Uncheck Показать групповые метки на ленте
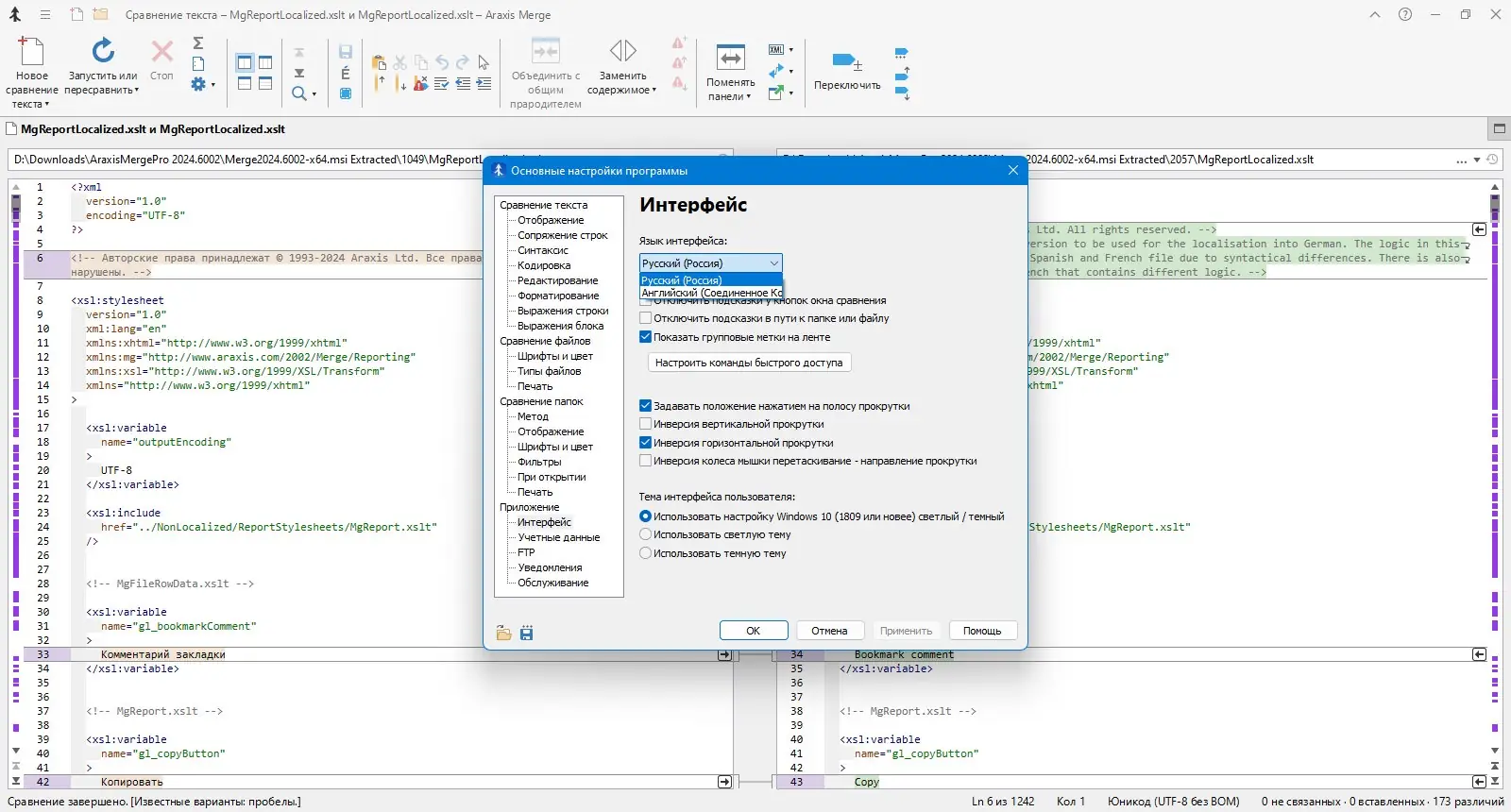 coord(646,337)
